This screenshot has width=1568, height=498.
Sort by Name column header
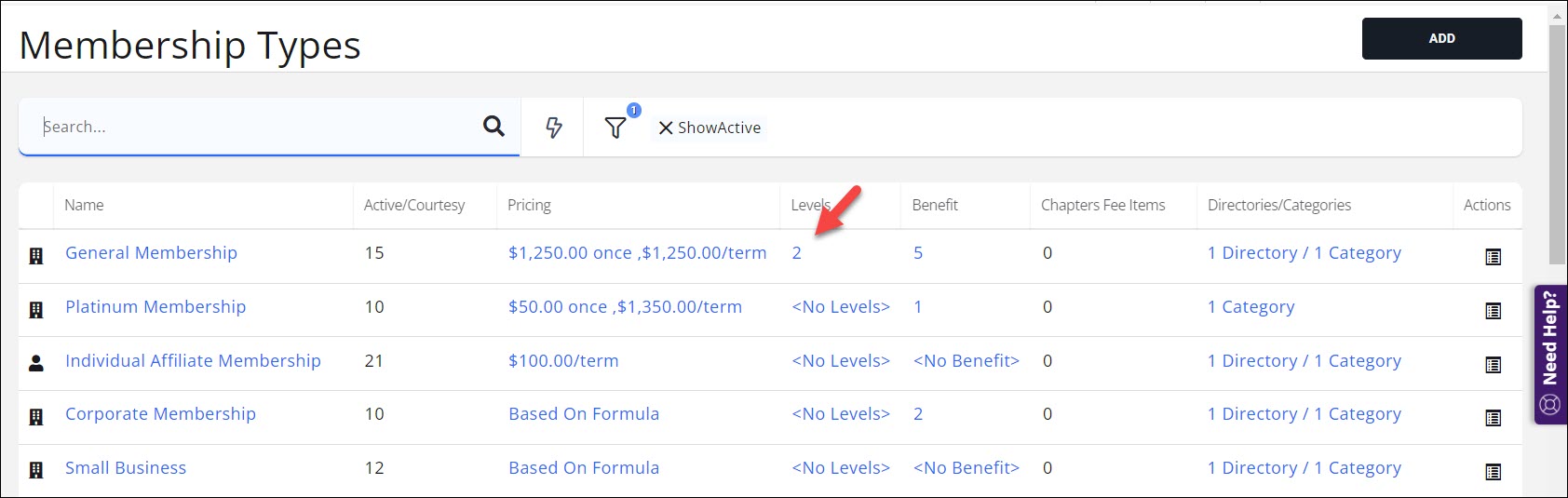coord(84,205)
